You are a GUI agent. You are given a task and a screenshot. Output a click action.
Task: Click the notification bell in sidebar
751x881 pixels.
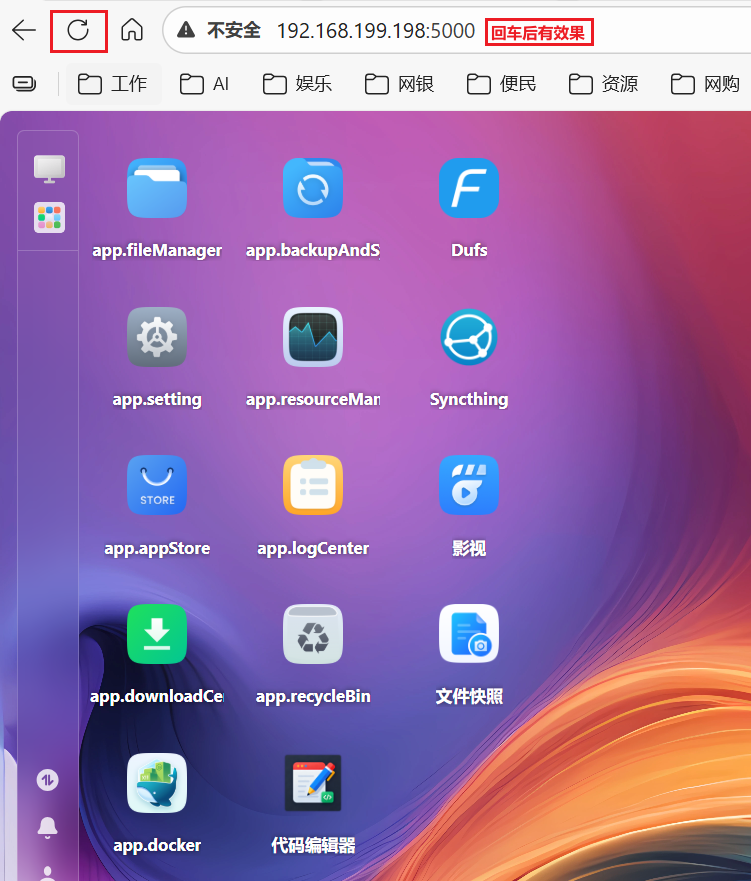point(48,827)
